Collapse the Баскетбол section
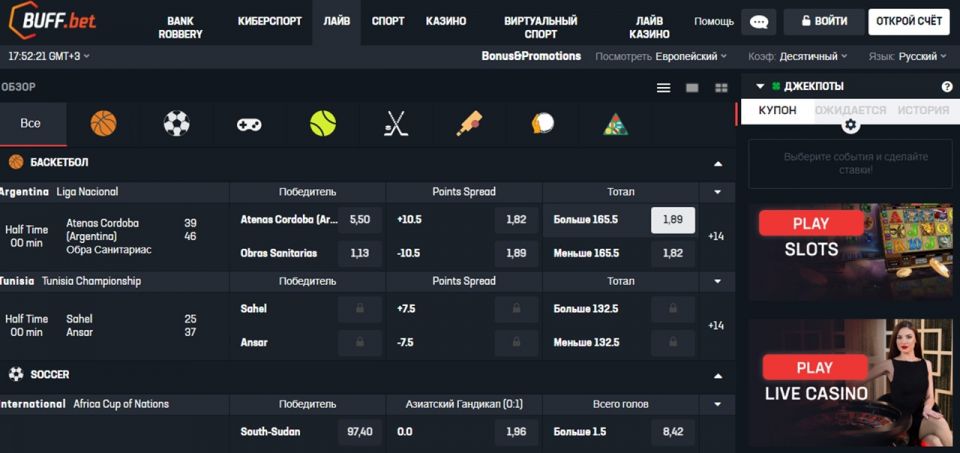 click(717, 162)
